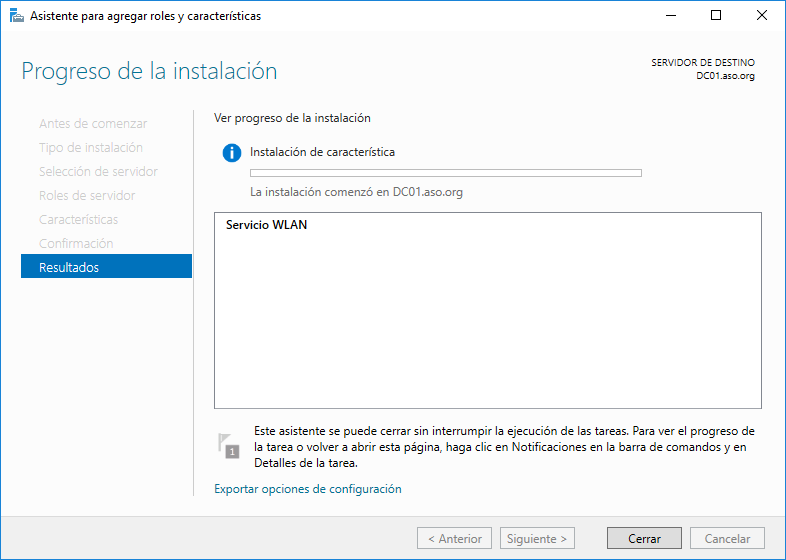Select Antes de comenzar step
Image resolution: width=786 pixels, height=560 pixels.
93,123
